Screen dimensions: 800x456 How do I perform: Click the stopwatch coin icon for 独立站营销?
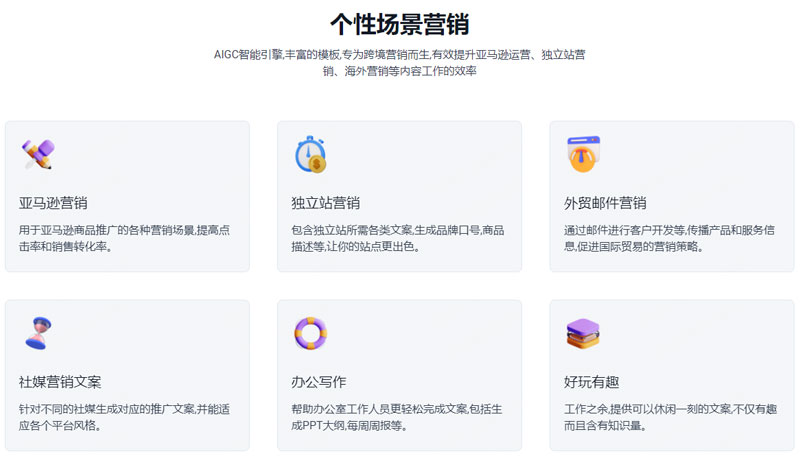tap(310, 154)
